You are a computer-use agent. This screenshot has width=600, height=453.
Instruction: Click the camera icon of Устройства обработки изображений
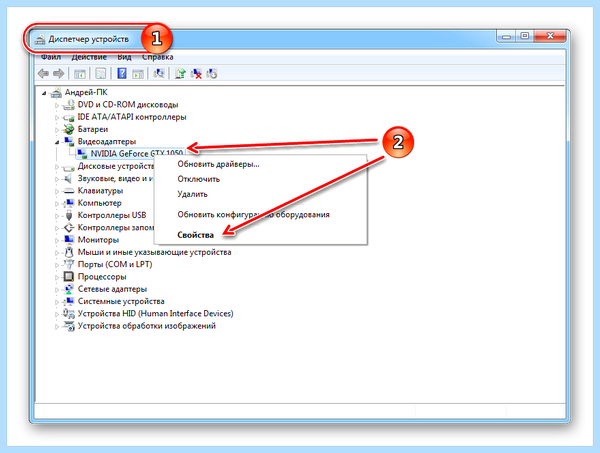pyautogui.click(x=69, y=326)
